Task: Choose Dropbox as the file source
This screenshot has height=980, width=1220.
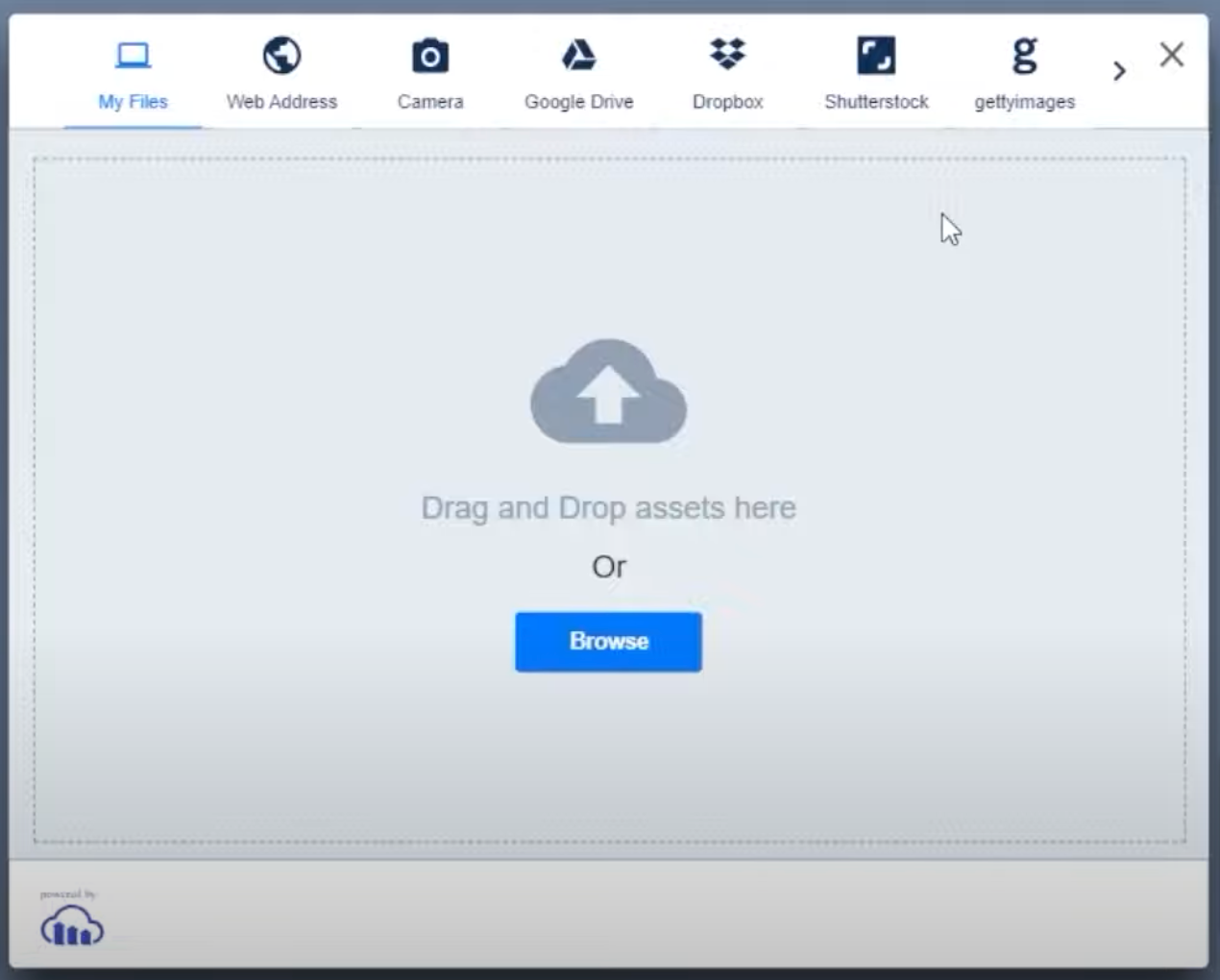Action: coord(727,55)
